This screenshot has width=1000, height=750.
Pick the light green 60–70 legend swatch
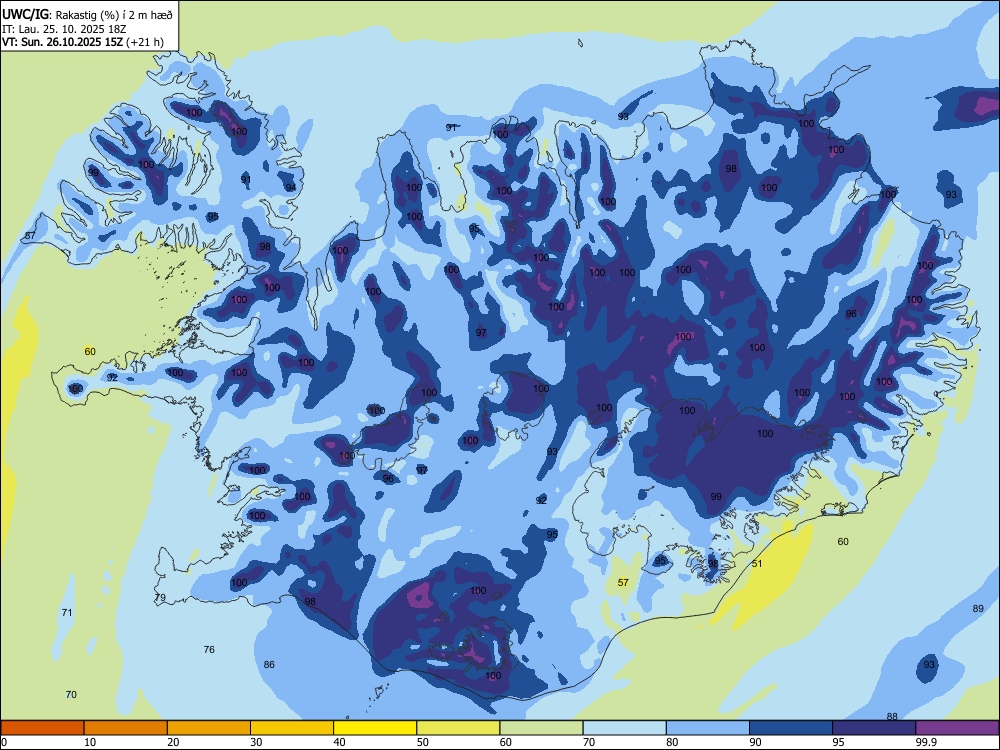pyautogui.click(x=541, y=728)
